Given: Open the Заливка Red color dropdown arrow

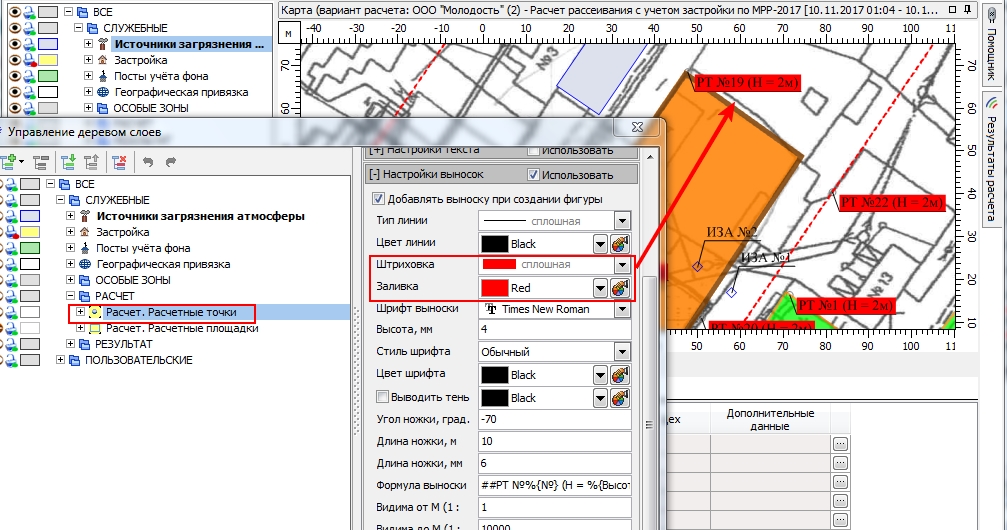Looking at the screenshot, I should [x=600, y=288].
